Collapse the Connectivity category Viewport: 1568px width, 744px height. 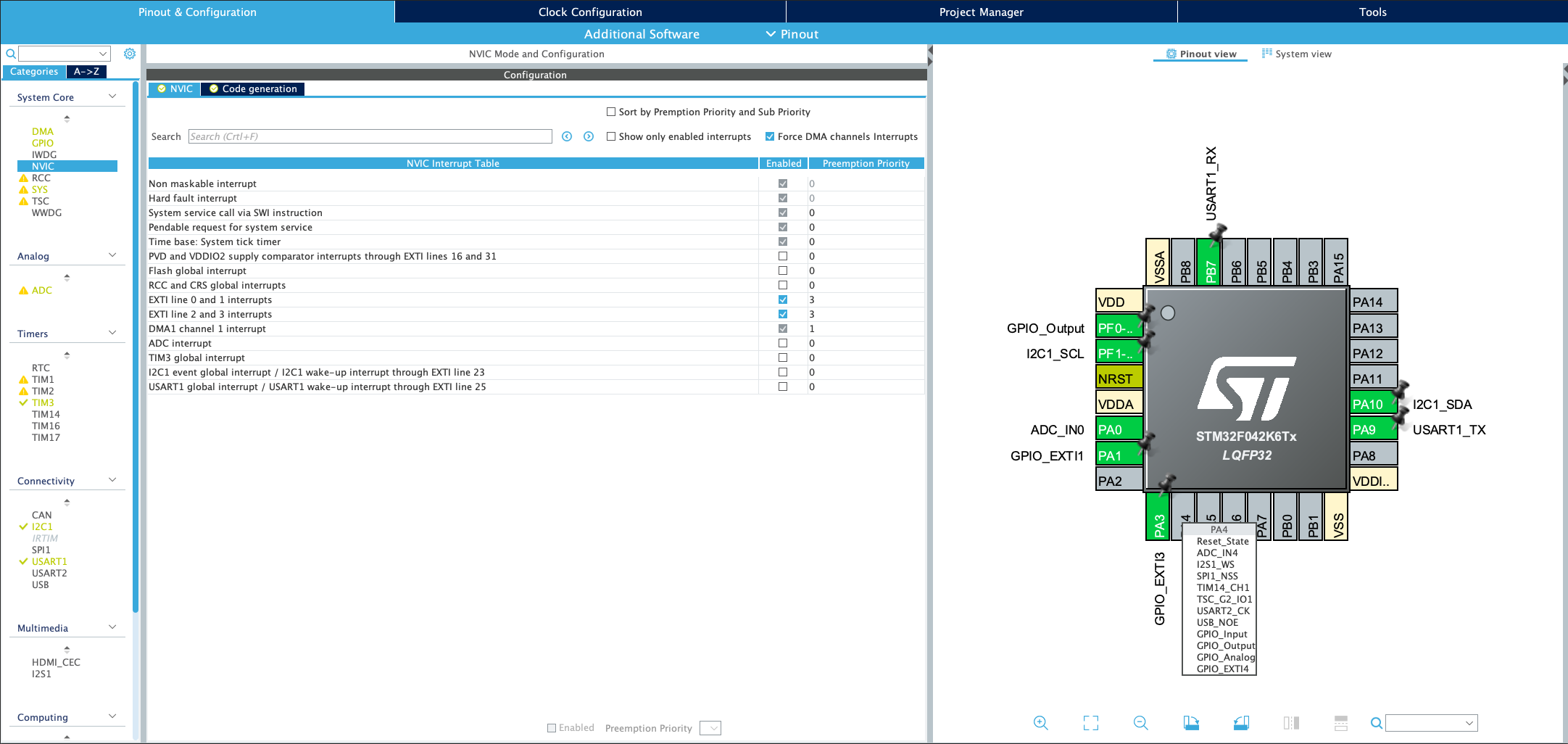[x=112, y=480]
